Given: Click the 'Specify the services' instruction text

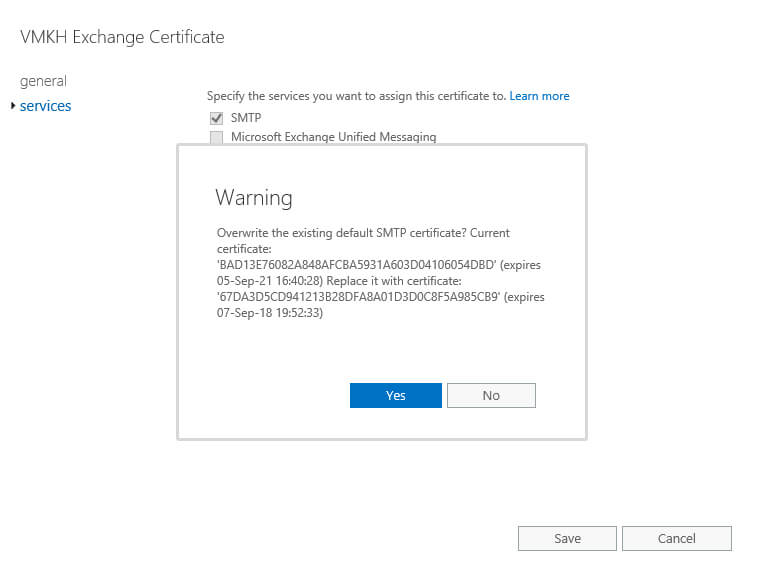Looking at the screenshot, I should pyautogui.click(x=357, y=96).
